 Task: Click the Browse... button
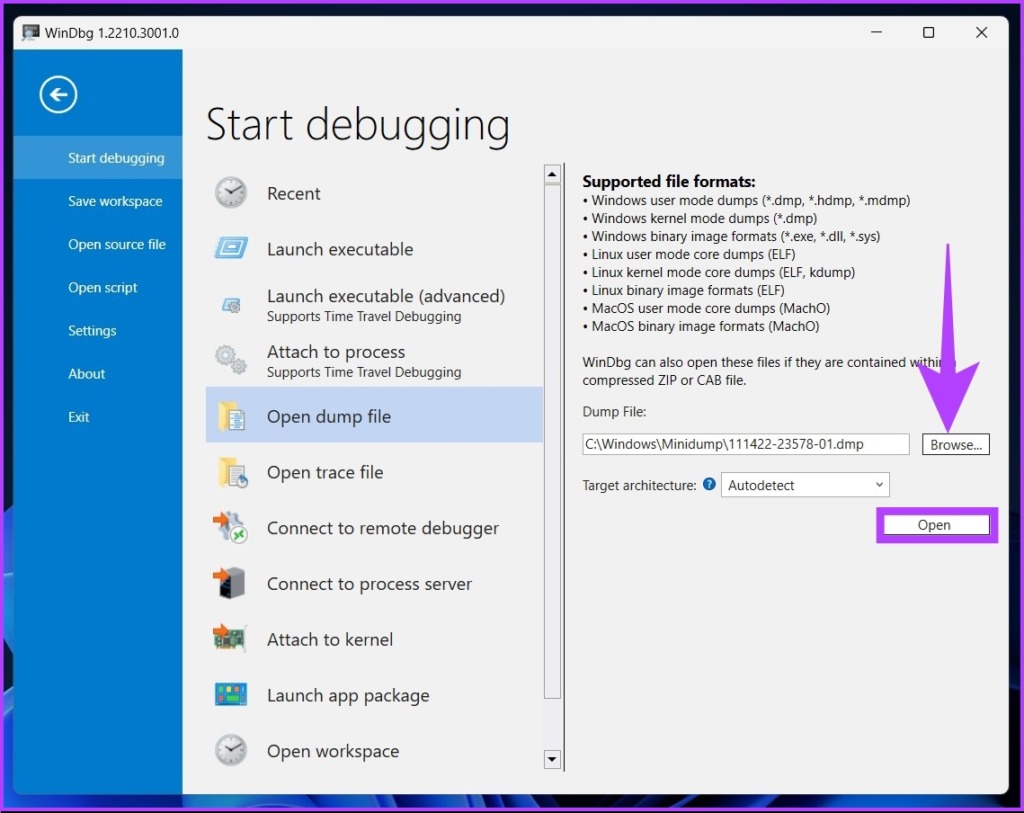pyautogui.click(x=955, y=445)
